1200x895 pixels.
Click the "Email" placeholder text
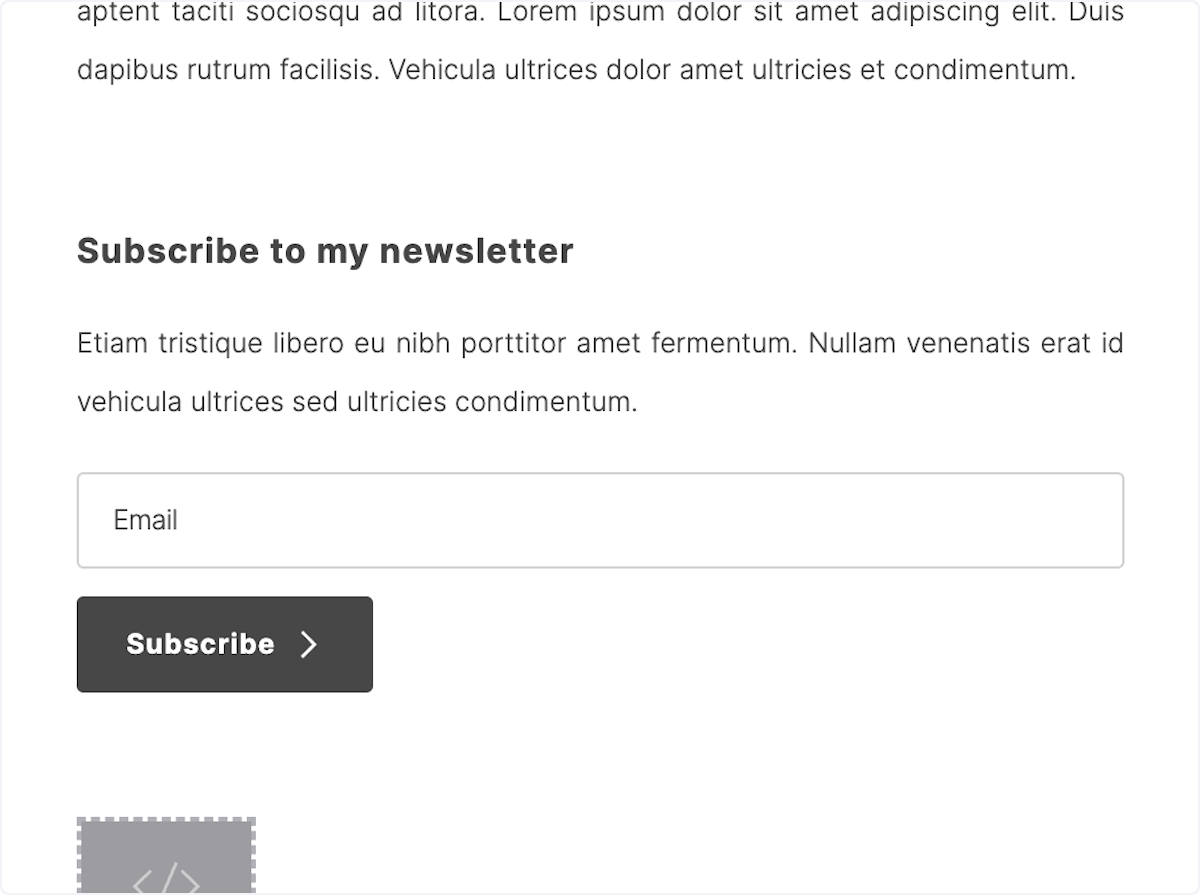(146, 520)
